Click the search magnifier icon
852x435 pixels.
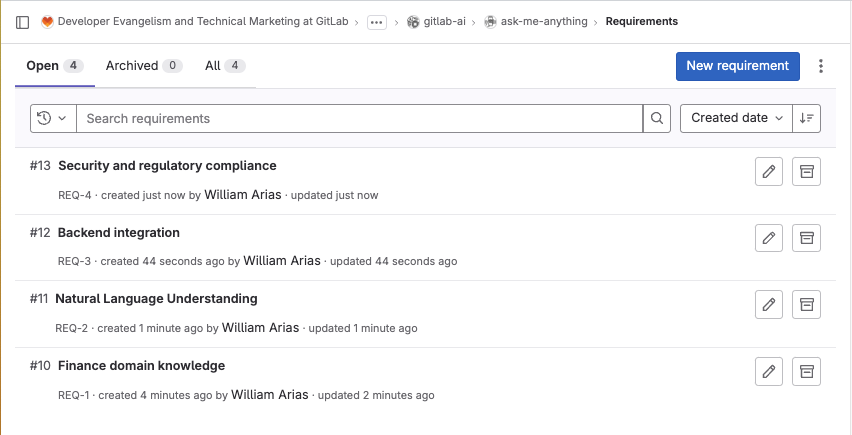(657, 118)
